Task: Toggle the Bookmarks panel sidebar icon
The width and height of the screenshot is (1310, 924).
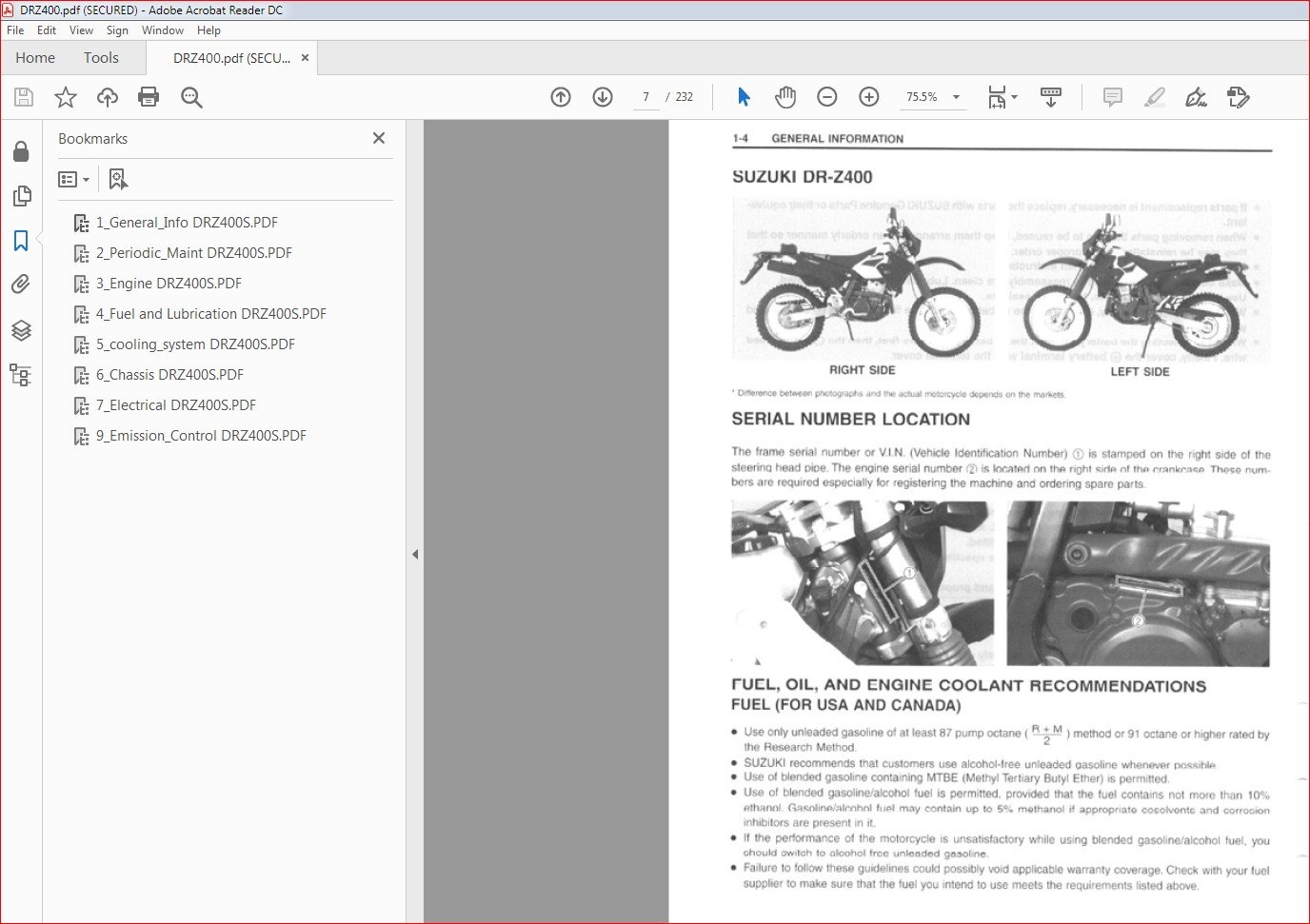Action: point(21,241)
